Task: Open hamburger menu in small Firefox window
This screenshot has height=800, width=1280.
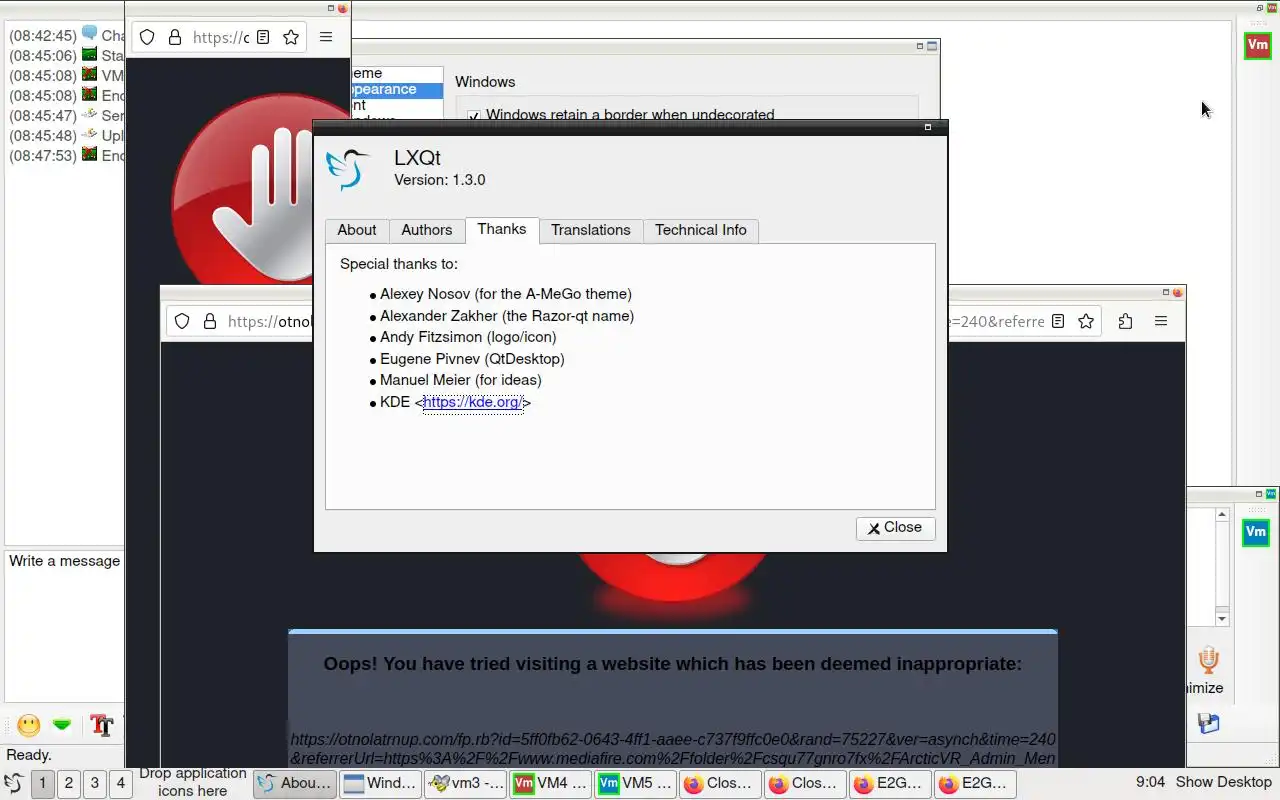Action: pos(326,37)
